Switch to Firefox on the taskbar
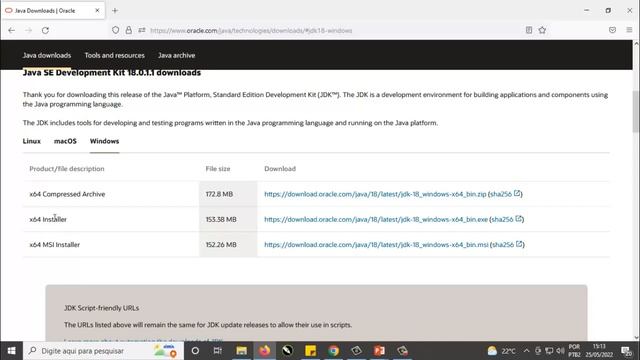 [x=264, y=351]
